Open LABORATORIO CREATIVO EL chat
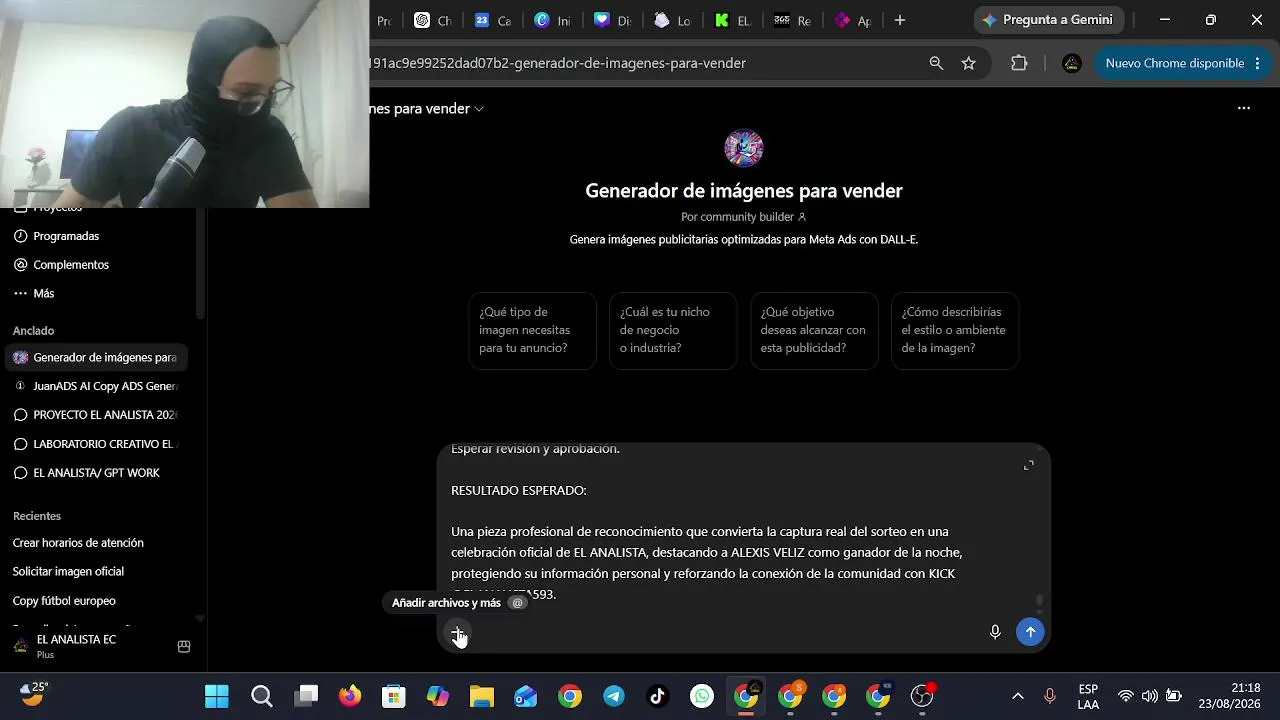This screenshot has width=1280, height=720. click(x=97, y=444)
